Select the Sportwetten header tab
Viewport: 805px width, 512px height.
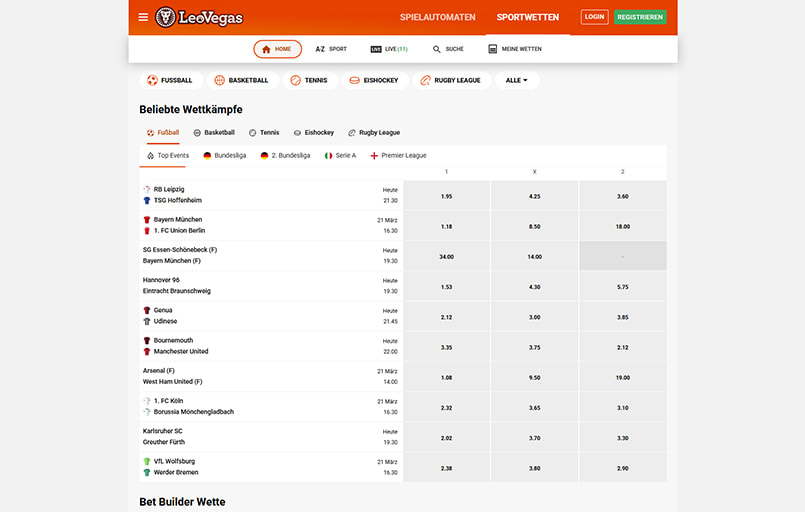tap(527, 17)
